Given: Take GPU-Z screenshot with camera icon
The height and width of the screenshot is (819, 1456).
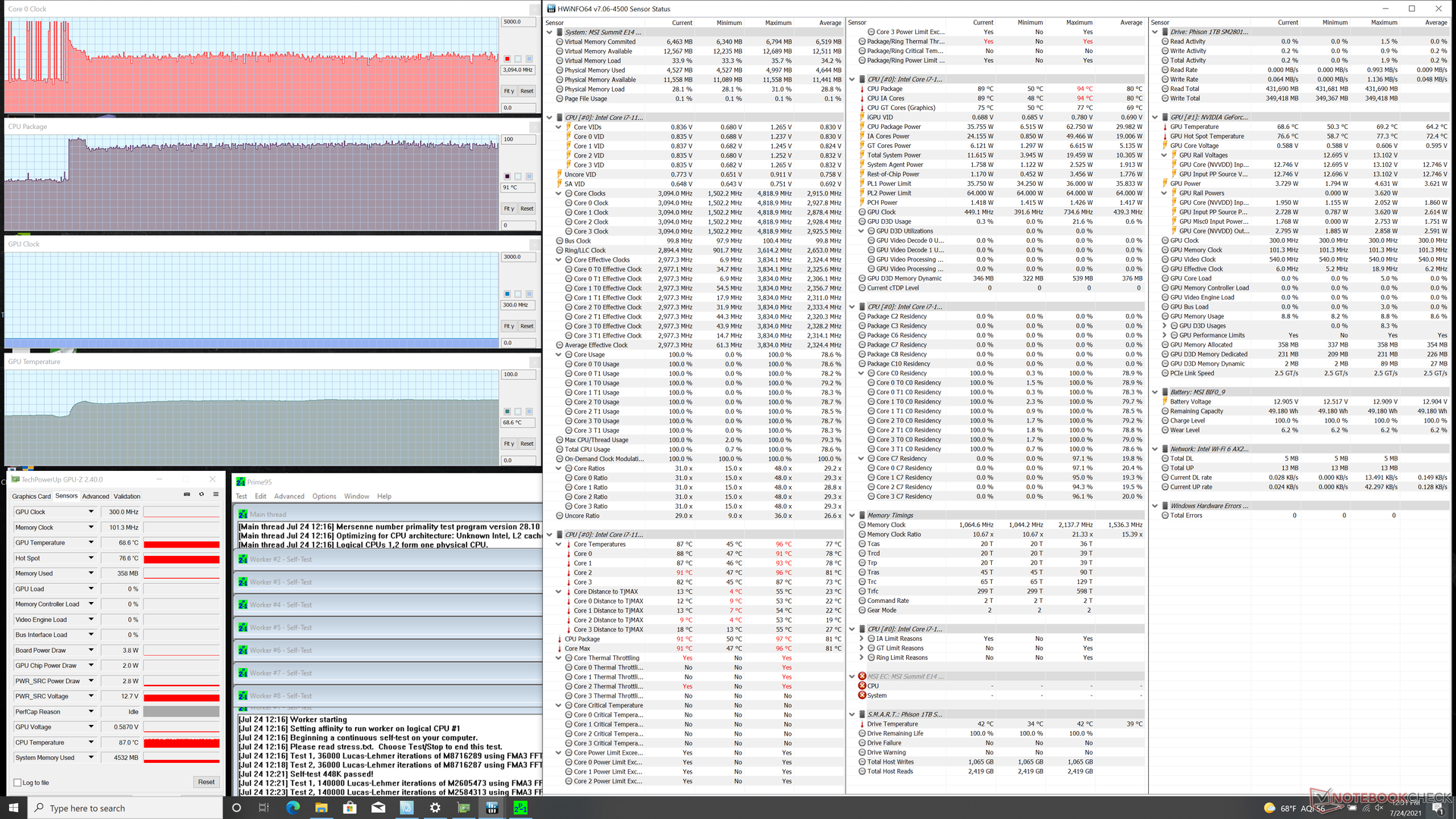Looking at the screenshot, I should pyautogui.click(x=187, y=494).
